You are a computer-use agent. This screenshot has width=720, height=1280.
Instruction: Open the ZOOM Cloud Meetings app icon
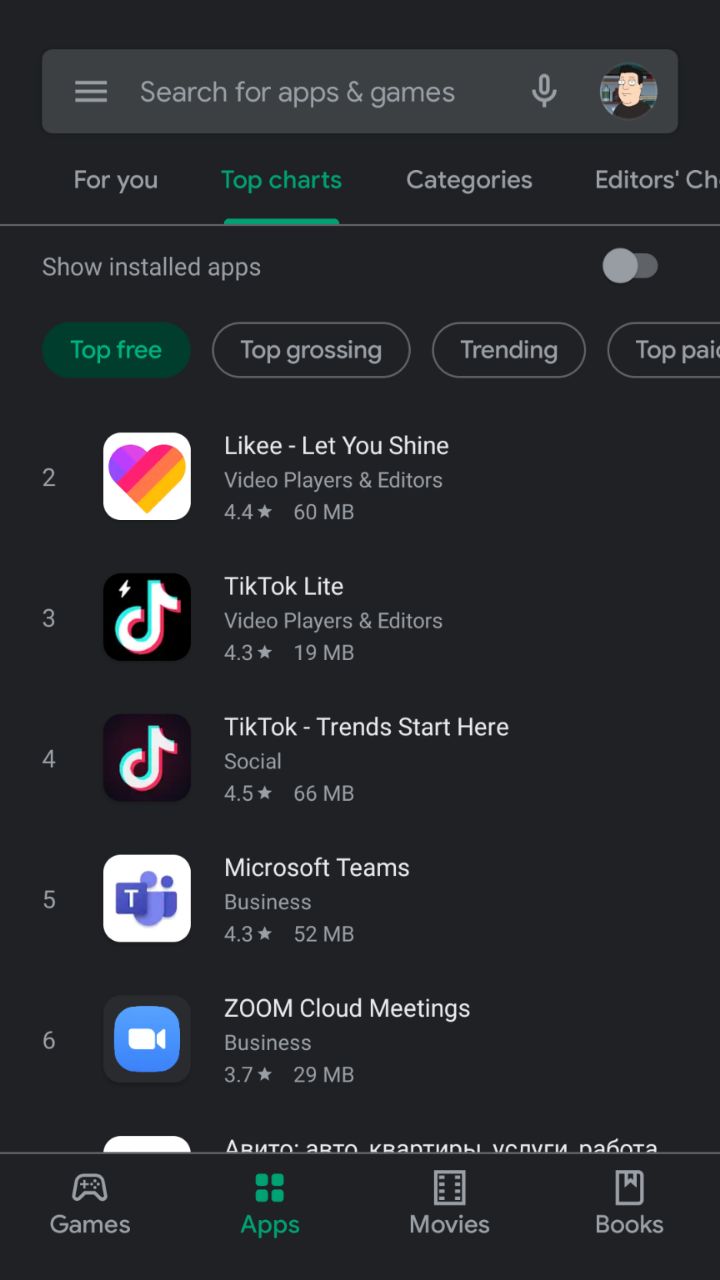(147, 1039)
